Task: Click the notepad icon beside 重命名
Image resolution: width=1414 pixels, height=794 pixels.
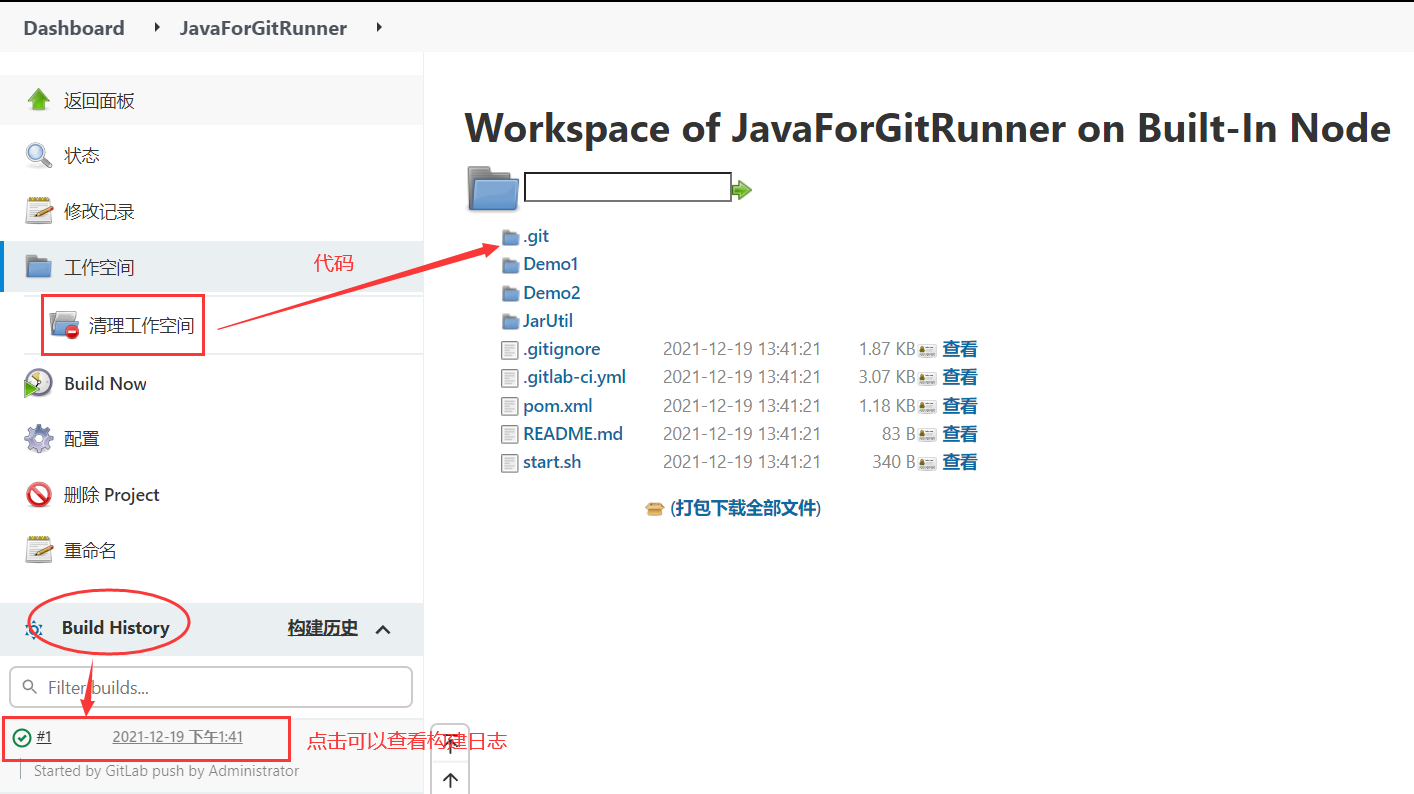Action: pyautogui.click(x=38, y=550)
